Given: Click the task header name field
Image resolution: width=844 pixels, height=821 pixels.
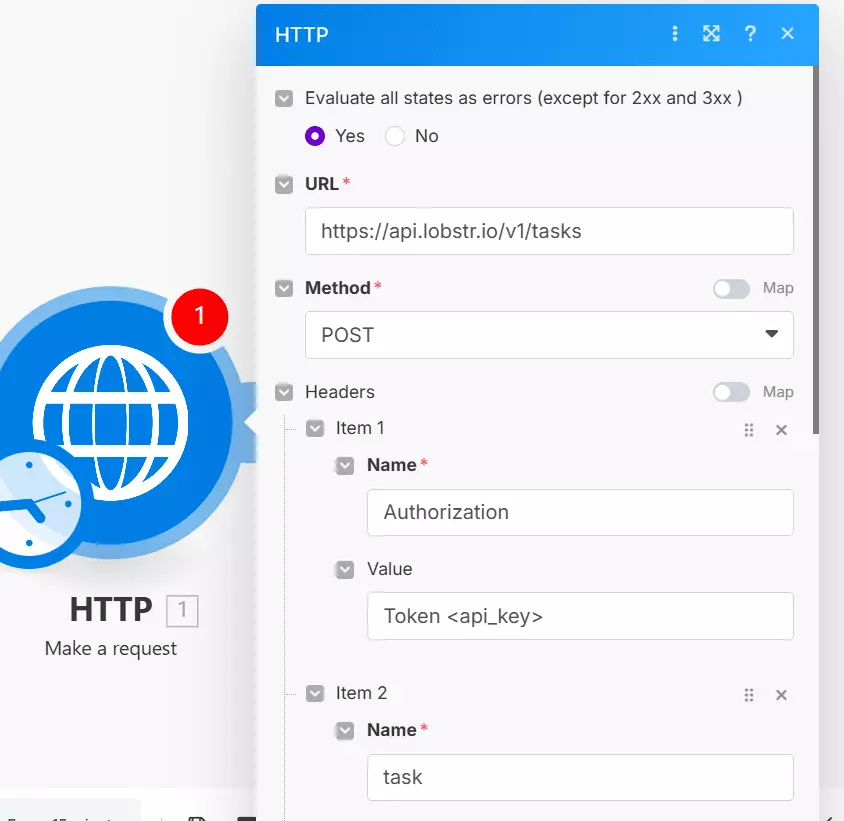Looking at the screenshot, I should coord(580,777).
